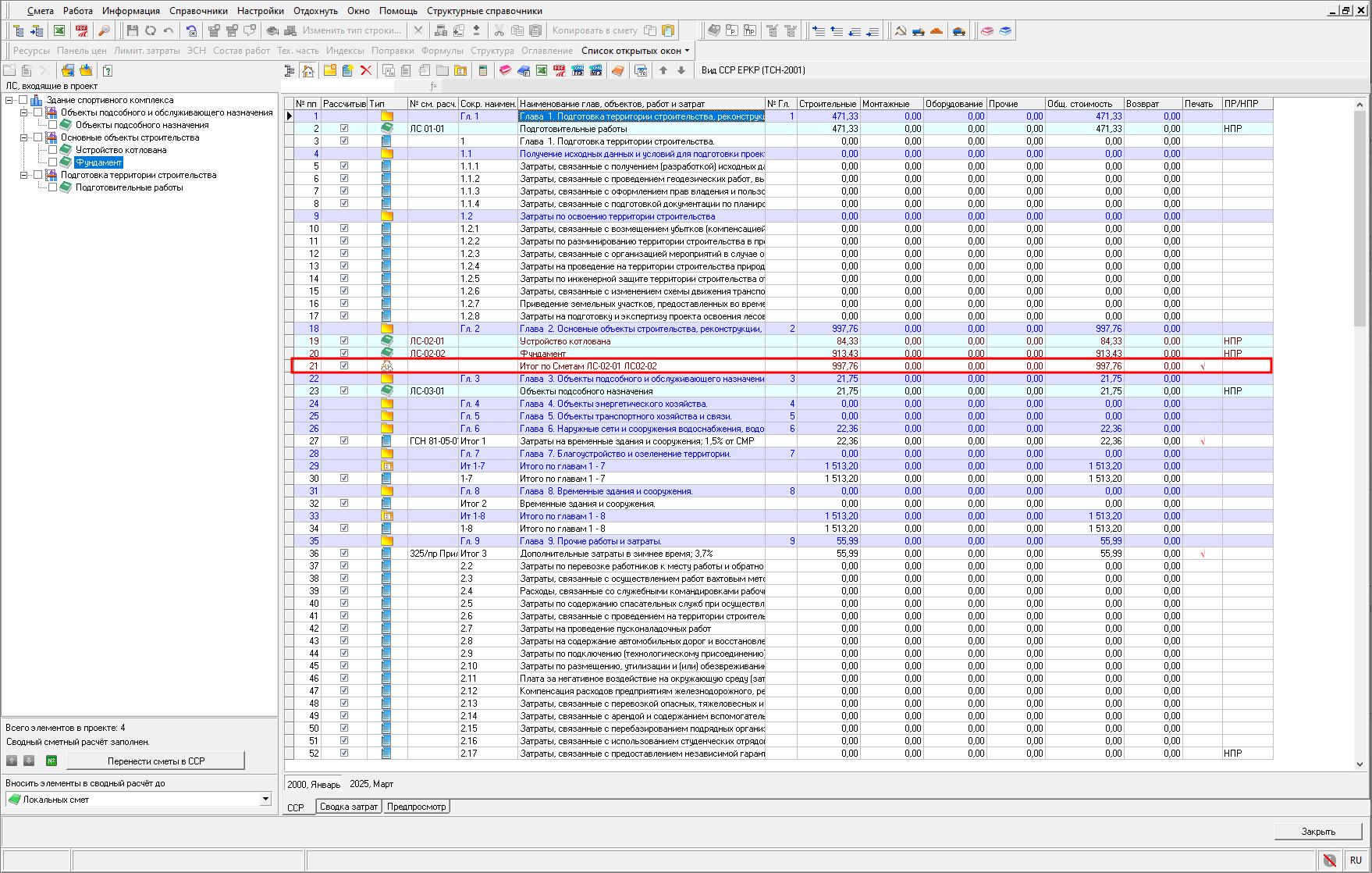This screenshot has height=873, width=1372.
Task: Click the house icon above the table
Action: click(308, 70)
